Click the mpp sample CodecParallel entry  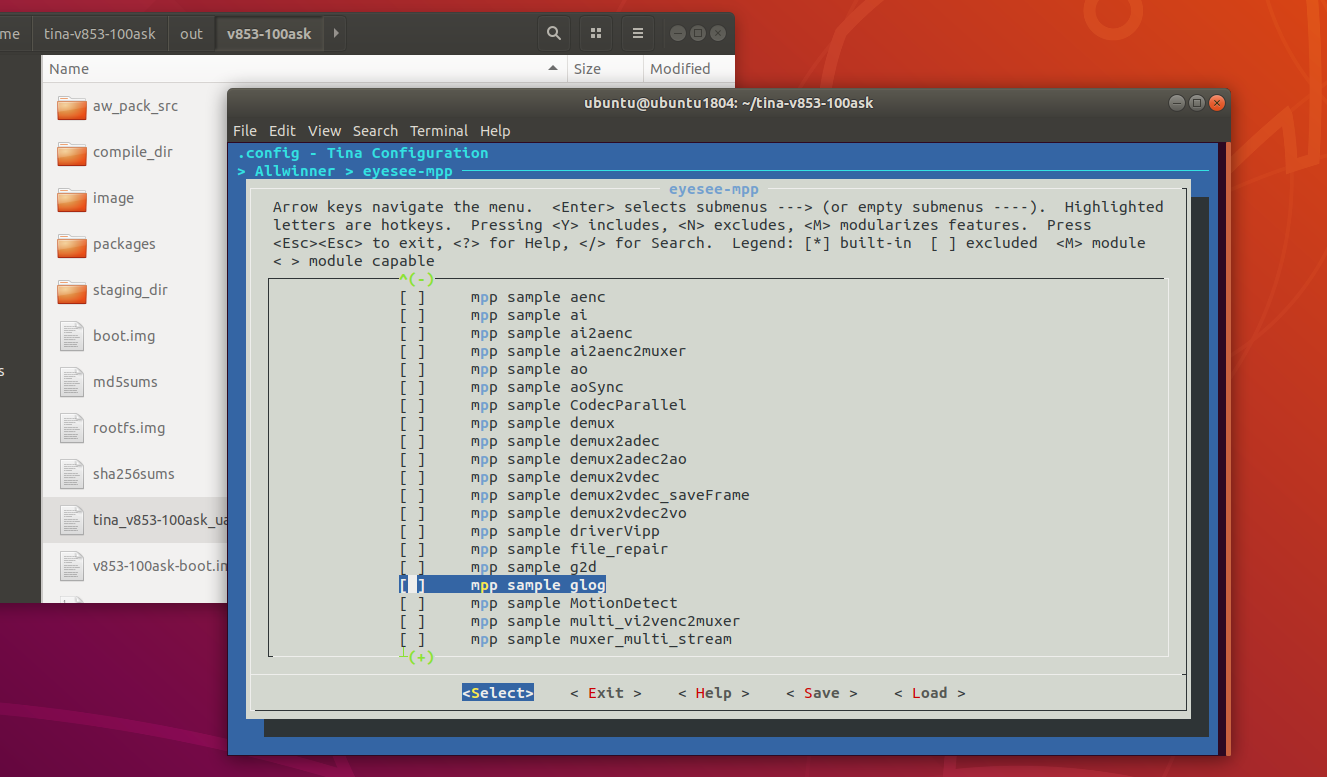(x=578, y=405)
